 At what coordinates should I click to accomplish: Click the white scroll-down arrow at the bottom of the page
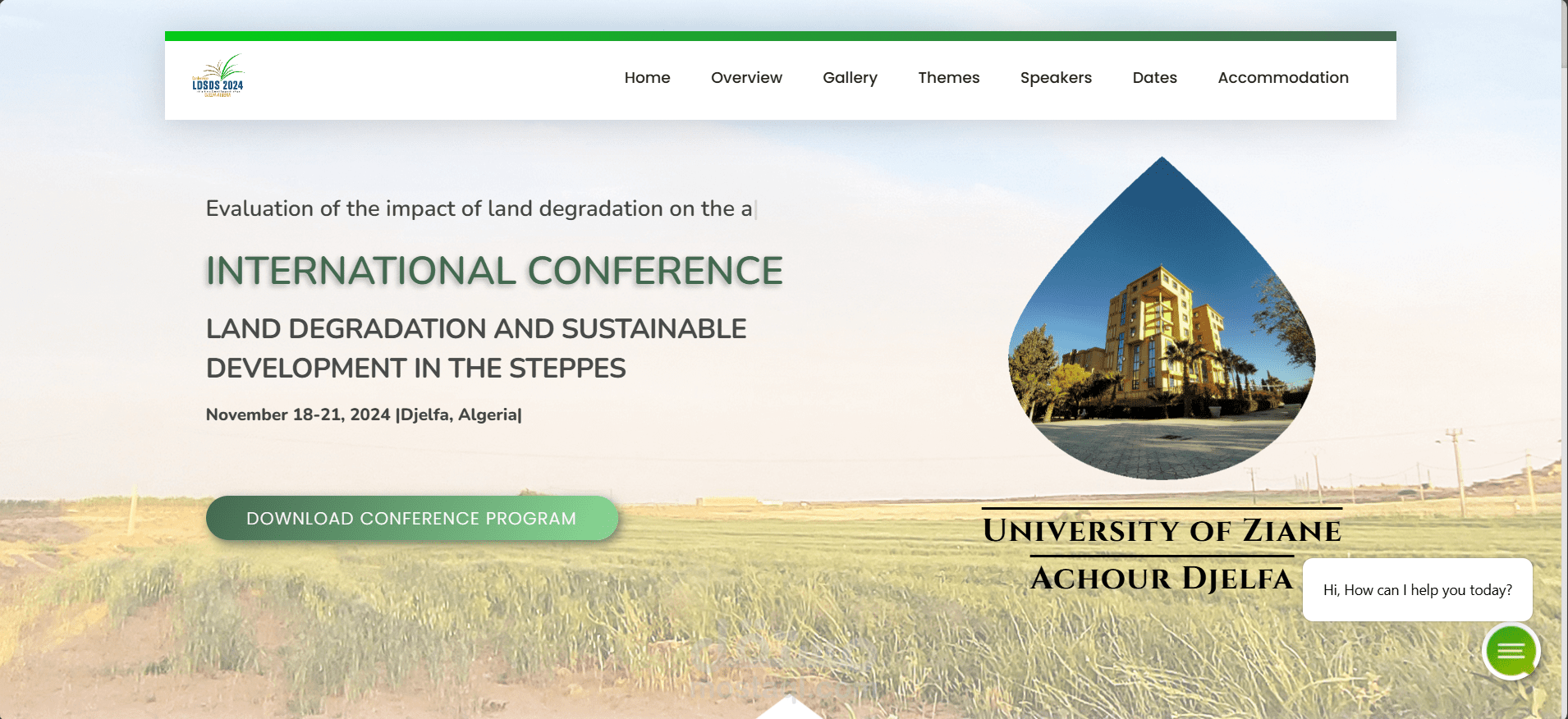click(x=789, y=708)
